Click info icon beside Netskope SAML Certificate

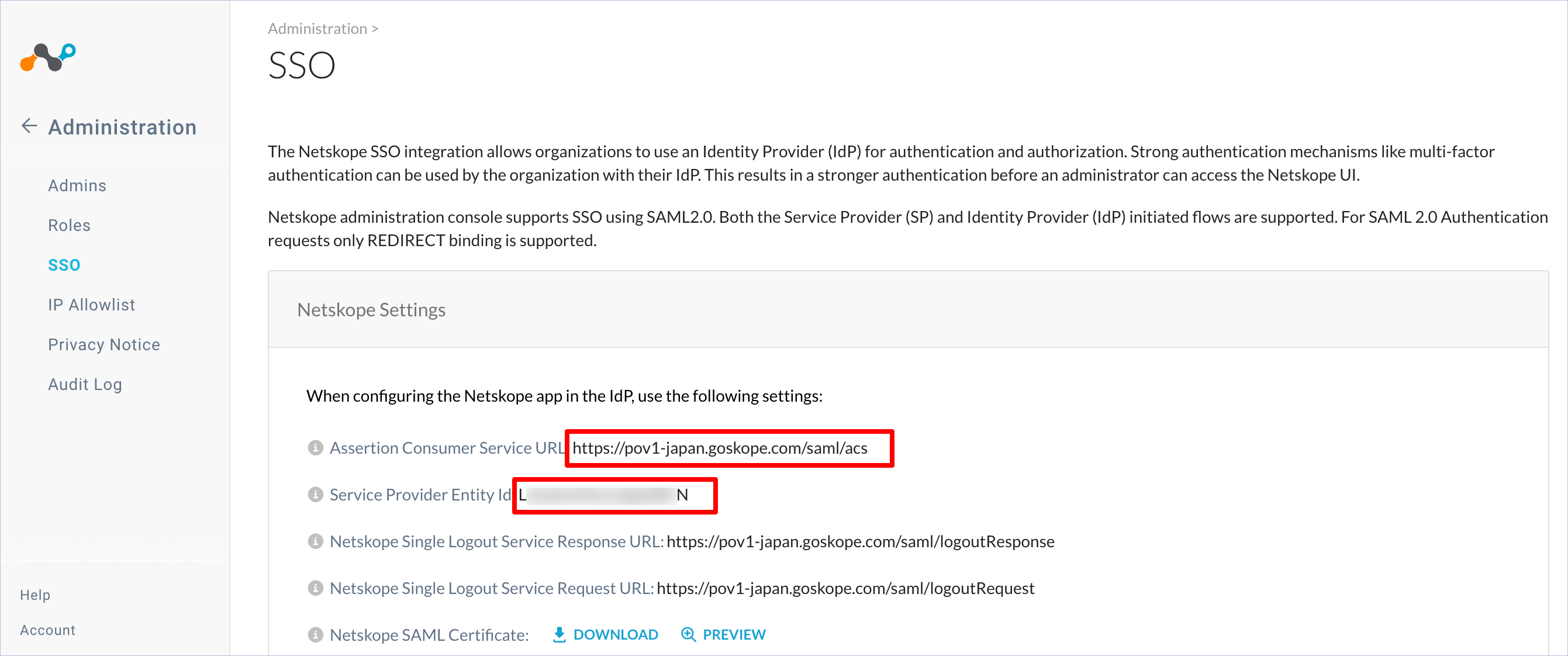click(x=315, y=635)
